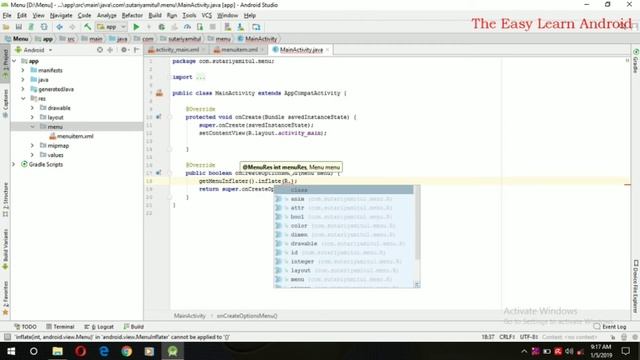
Task: Expand the manifests folder
Action: [23, 70]
